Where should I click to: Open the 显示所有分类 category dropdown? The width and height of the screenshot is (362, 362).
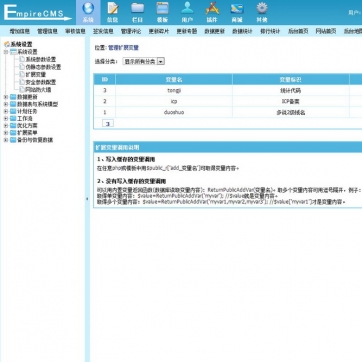point(144,61)
